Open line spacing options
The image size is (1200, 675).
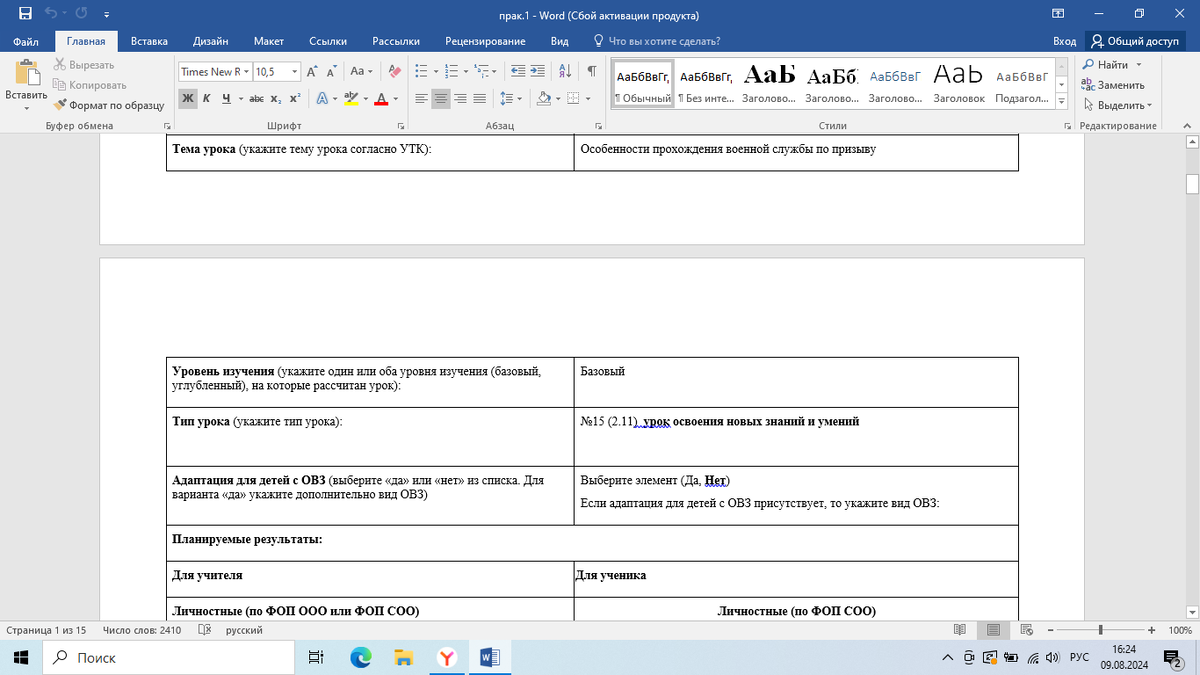[506, 99]
